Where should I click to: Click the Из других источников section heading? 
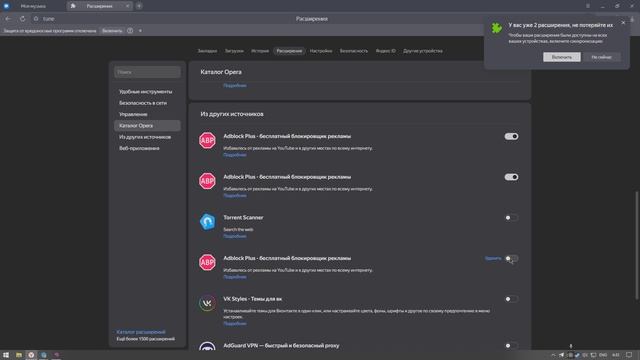coord(232,114)
